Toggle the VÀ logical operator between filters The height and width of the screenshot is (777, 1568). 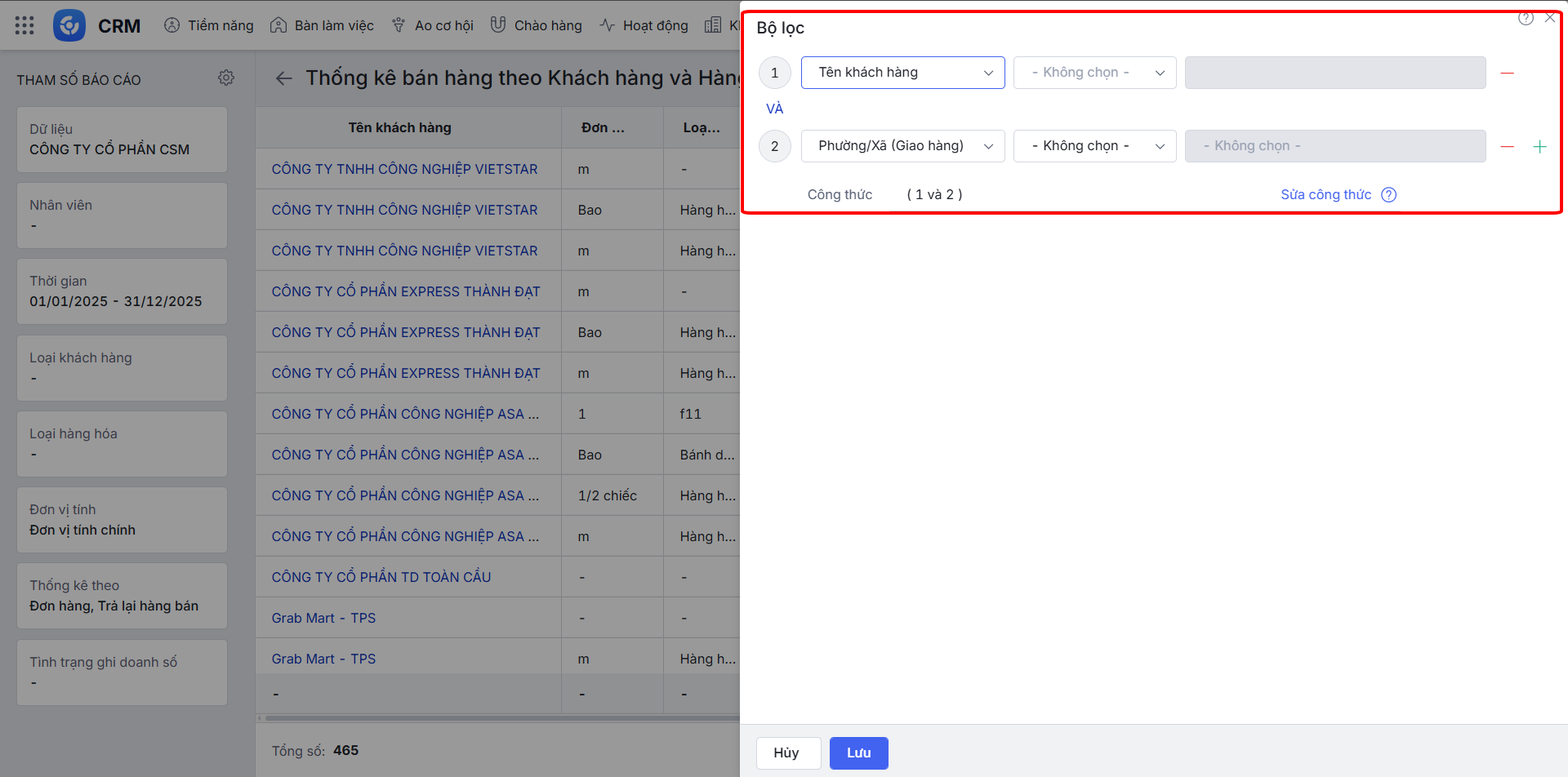pos(774,109)
